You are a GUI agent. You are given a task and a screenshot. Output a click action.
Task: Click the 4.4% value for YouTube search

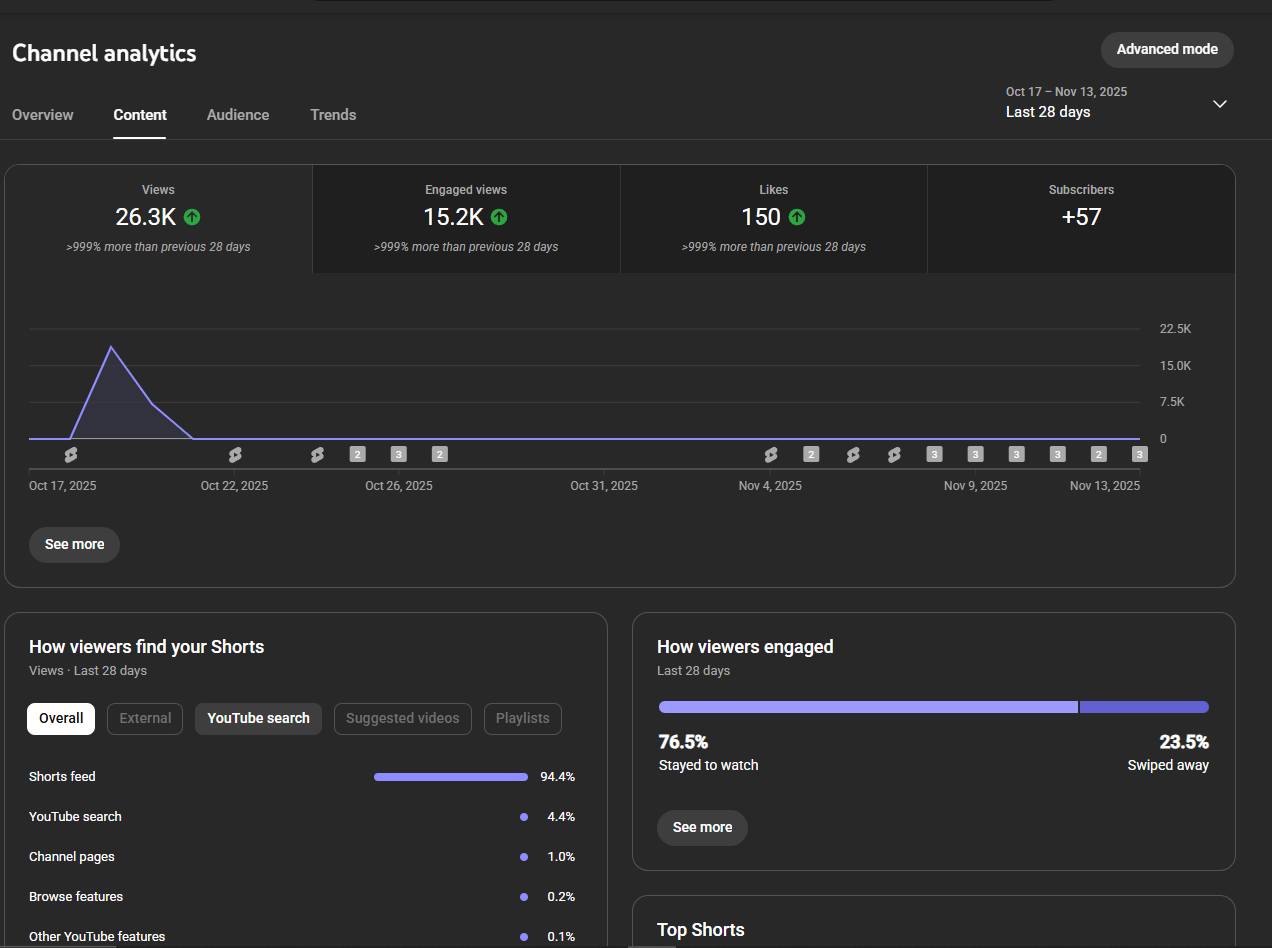[561, 817]
